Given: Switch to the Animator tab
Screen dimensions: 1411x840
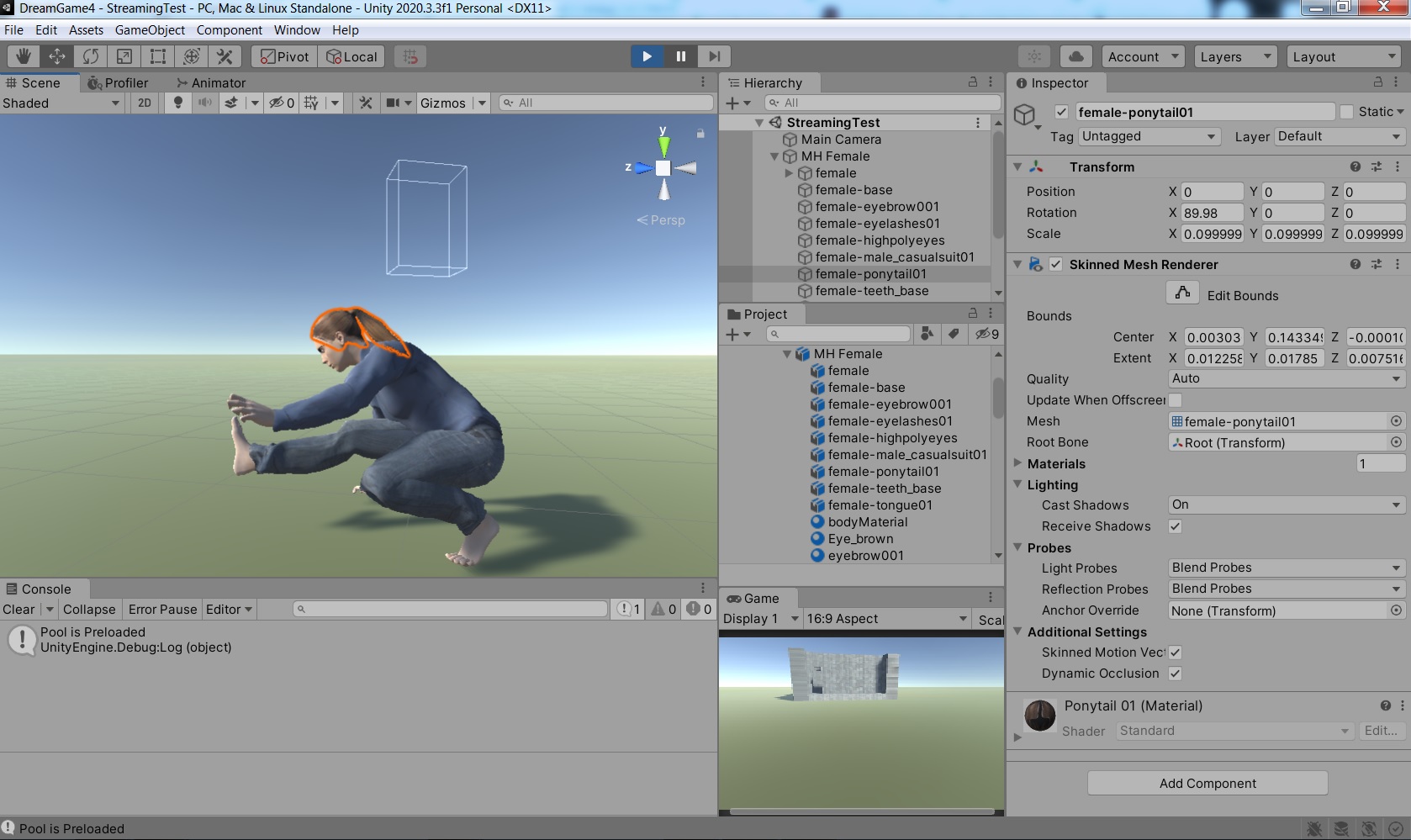Looking at the screenshot, I should pos(210,82).
